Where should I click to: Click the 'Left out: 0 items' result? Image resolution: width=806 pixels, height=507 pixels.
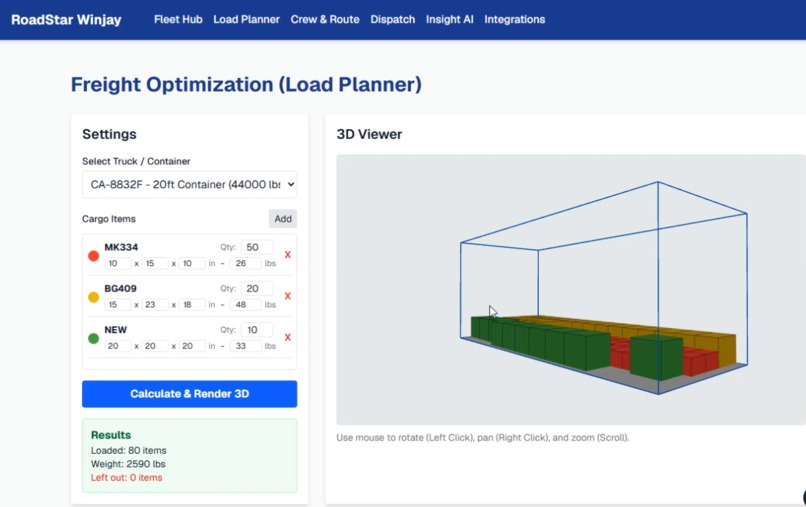(x=126, y=478)
